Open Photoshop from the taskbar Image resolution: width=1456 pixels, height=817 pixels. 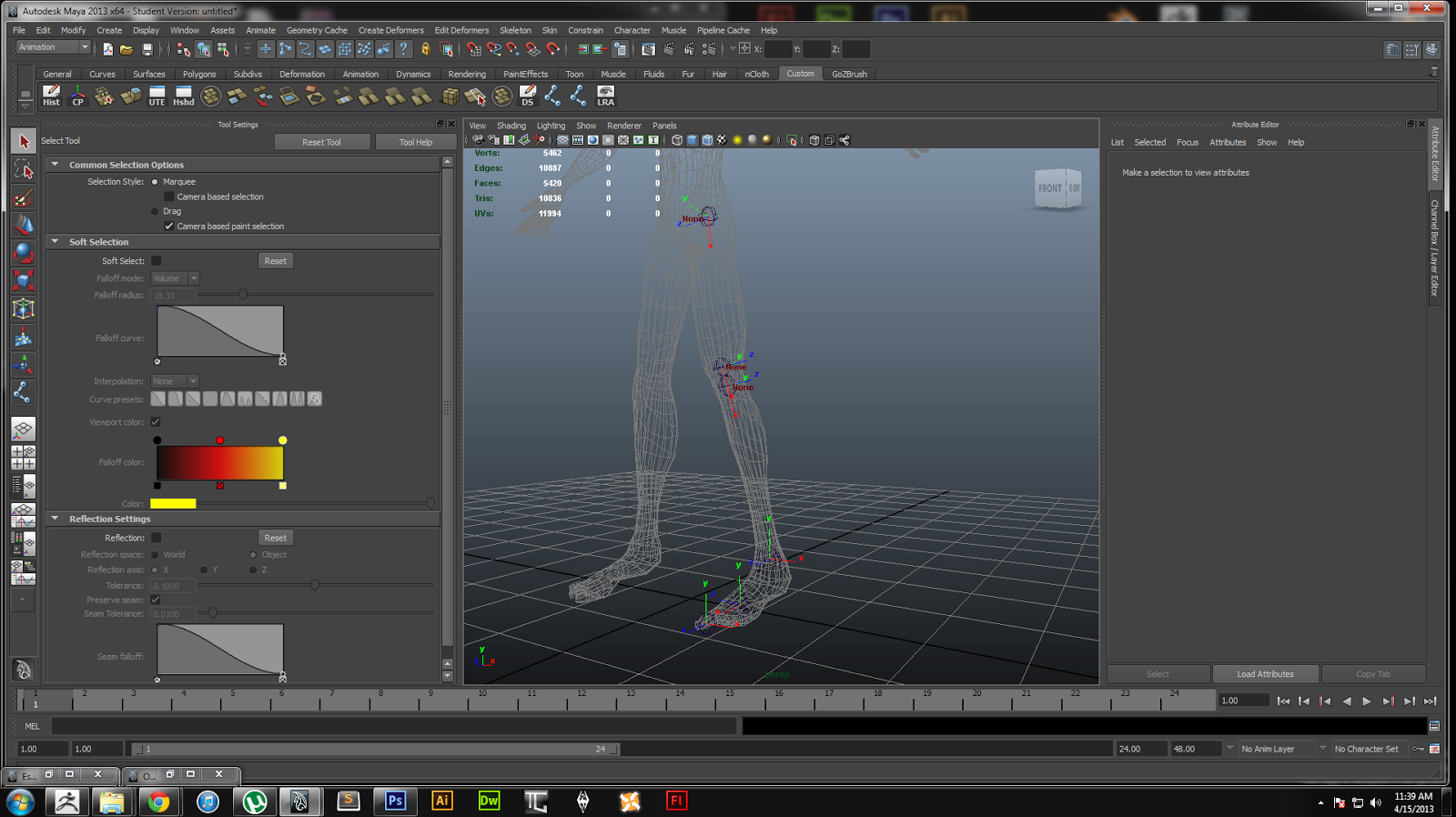(x=395, y=801)
